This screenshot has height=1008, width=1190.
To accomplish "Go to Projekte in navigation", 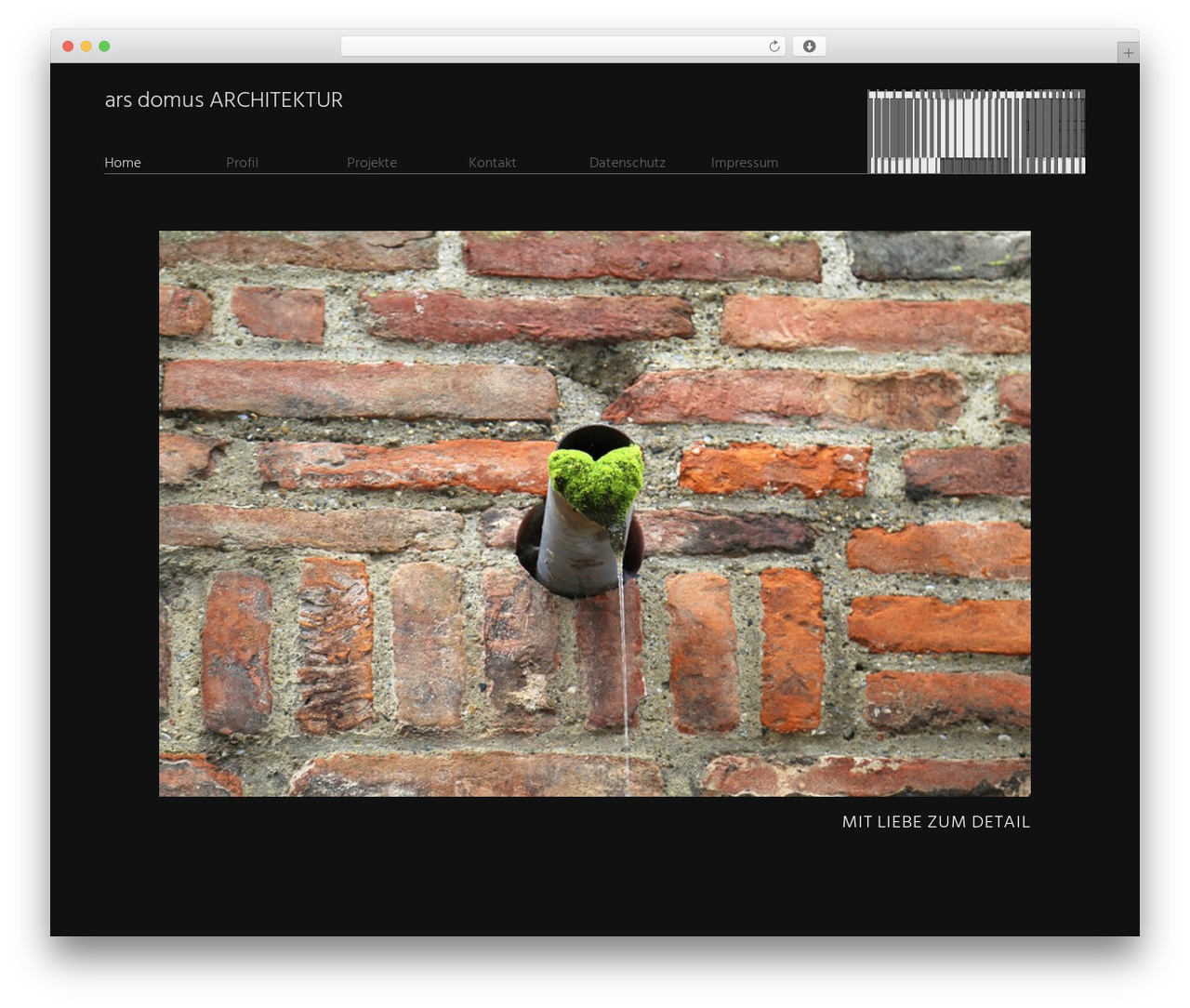I will (372, 163).
